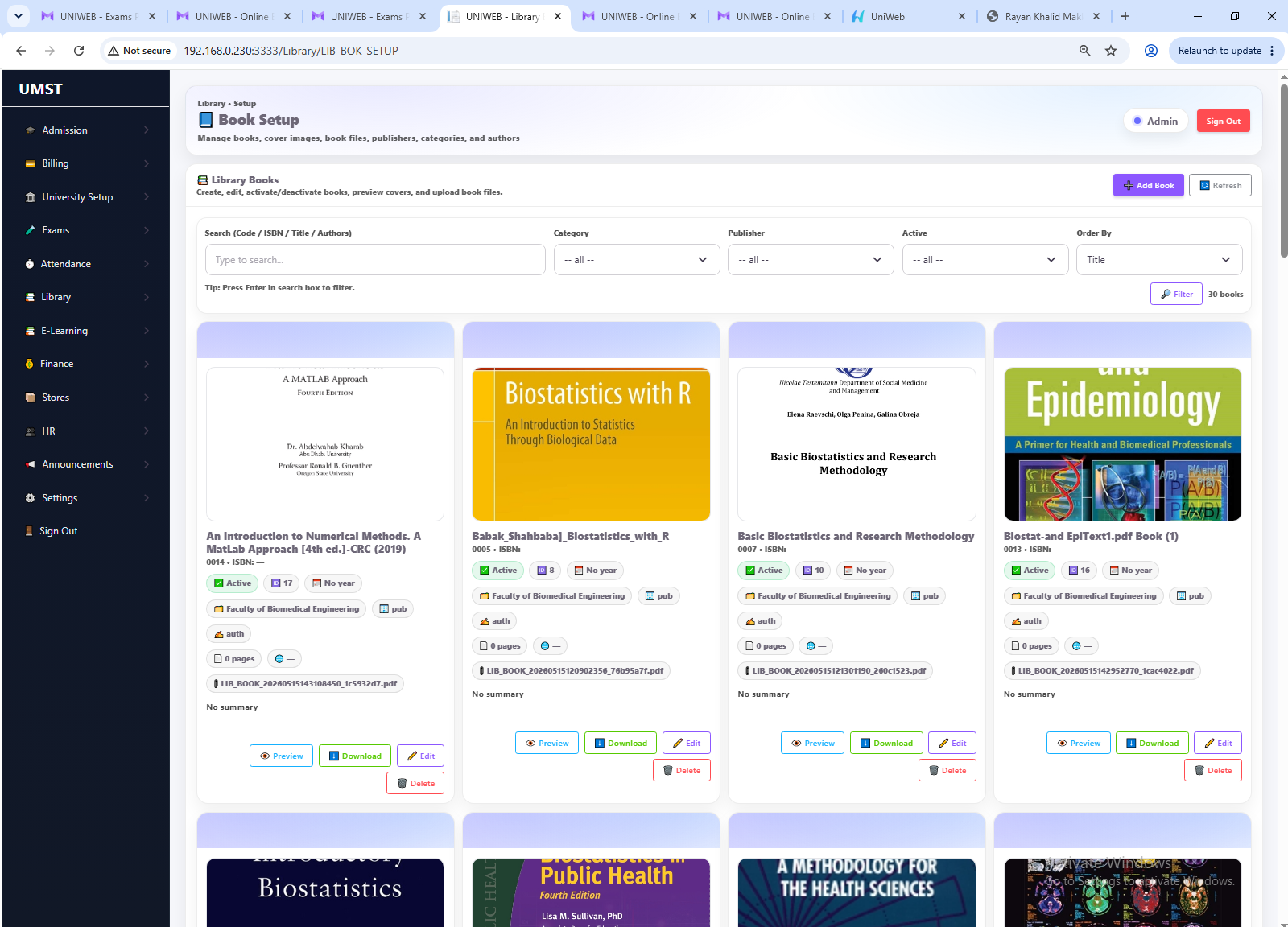
Task: Click the Attendance icon in sidebar
Action: 30,264
